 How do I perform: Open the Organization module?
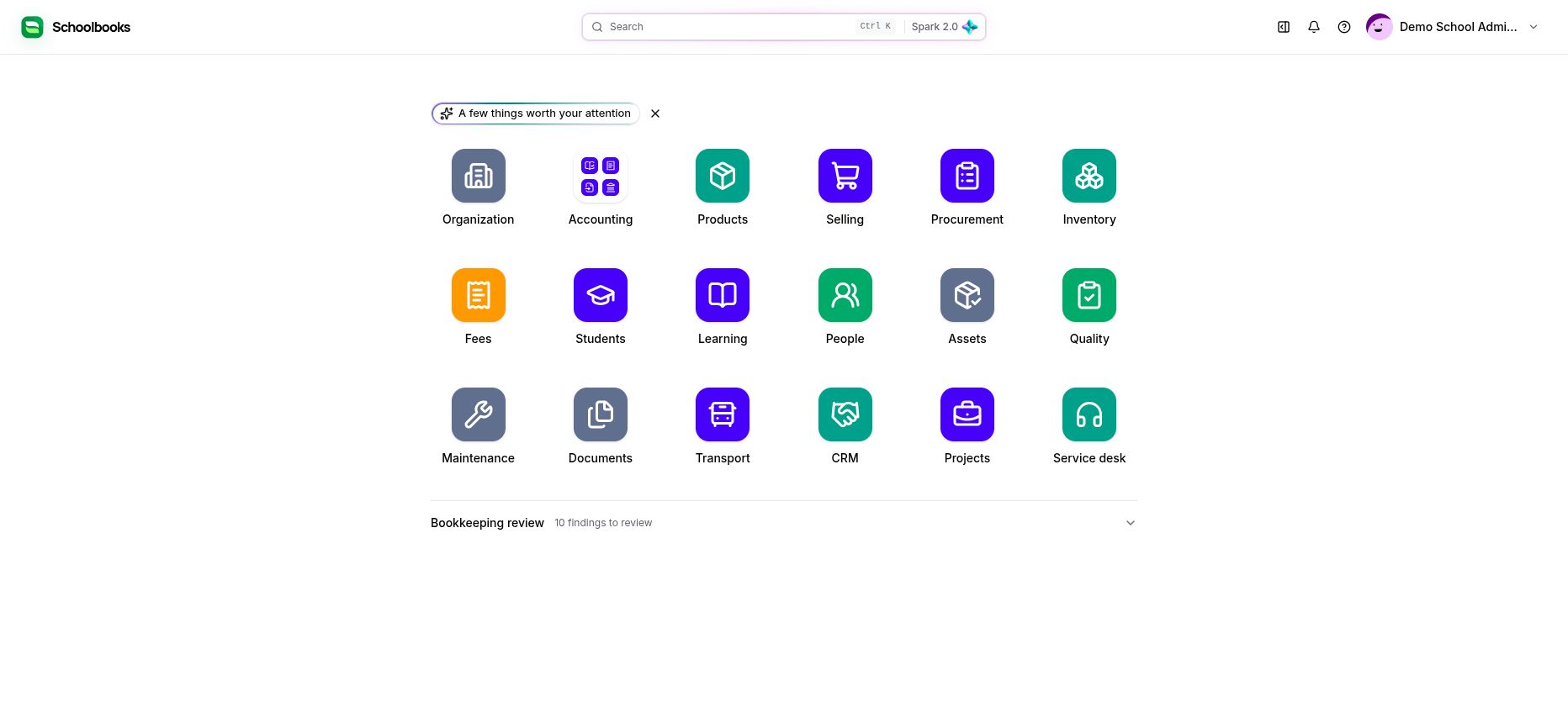pyautogui.click(x=479, y=176)
